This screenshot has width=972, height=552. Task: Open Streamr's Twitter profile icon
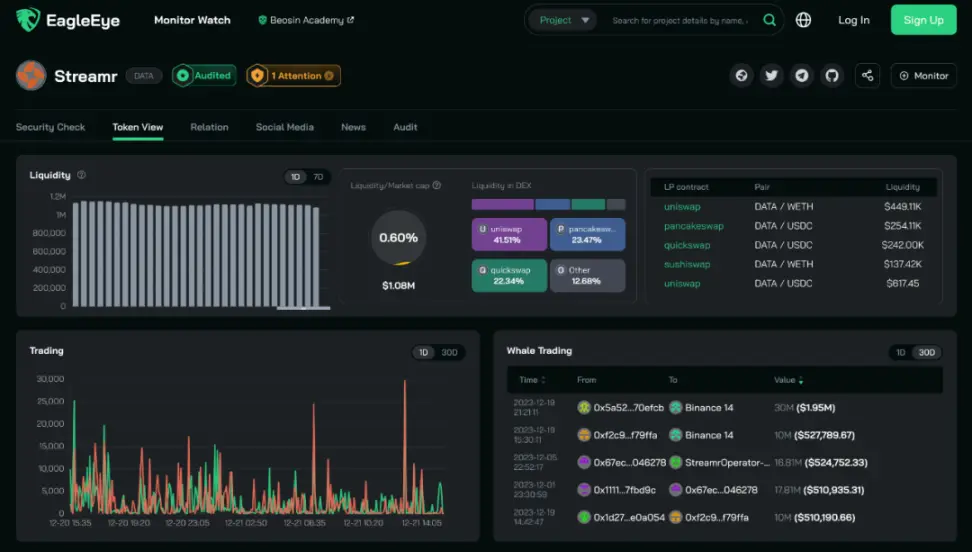771,76
